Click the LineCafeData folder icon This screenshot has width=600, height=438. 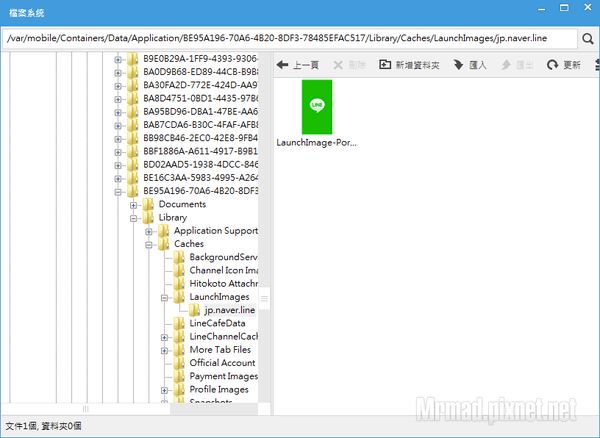coord(179,323)
